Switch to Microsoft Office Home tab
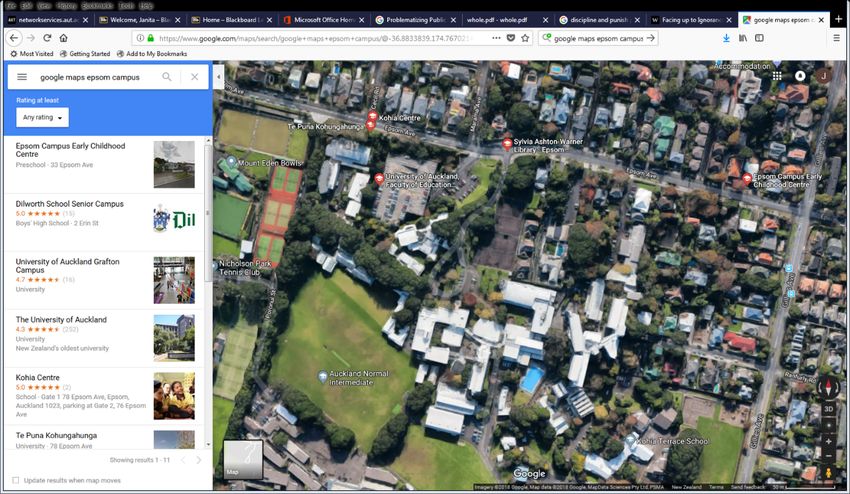 [324, 20]
